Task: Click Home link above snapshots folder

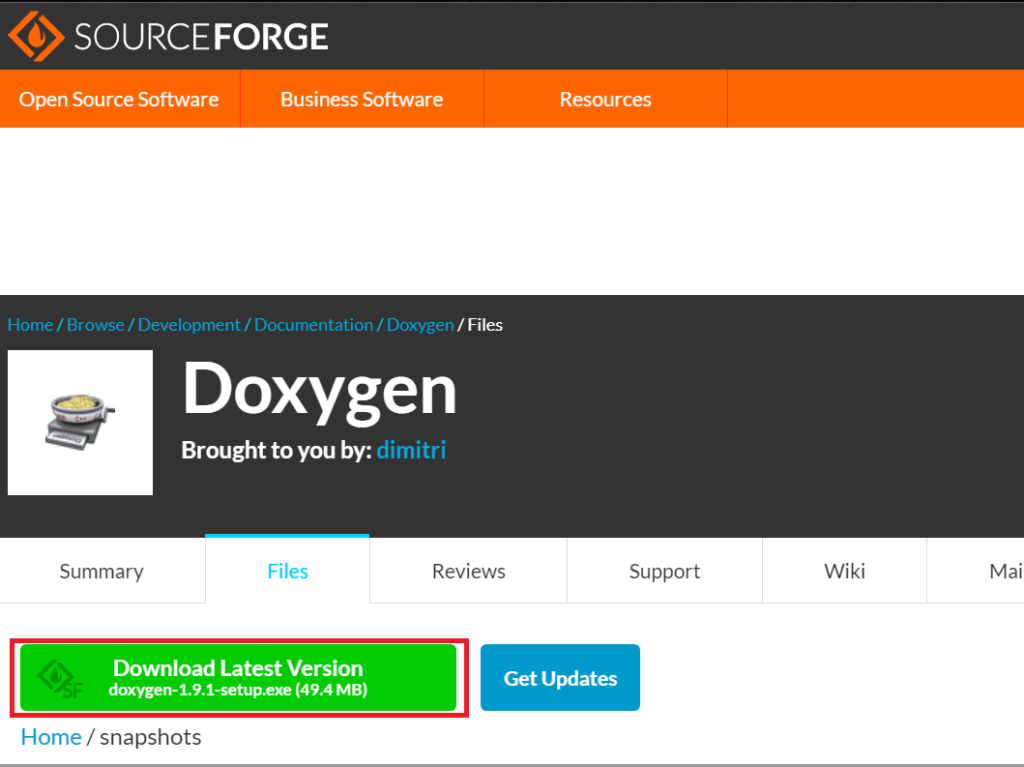Action: [x=51, y=737]
